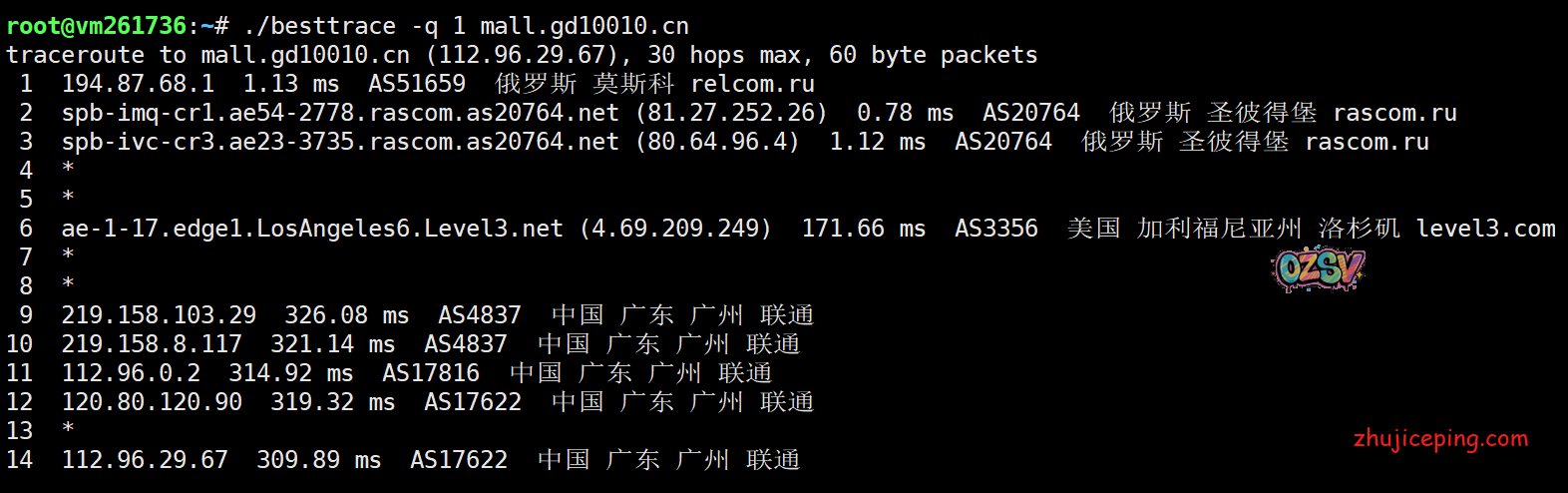The height and width of the screenshot is (493, 1568).
Task: Click the AS51659 label on hop 1
Action: coord(417,84)
